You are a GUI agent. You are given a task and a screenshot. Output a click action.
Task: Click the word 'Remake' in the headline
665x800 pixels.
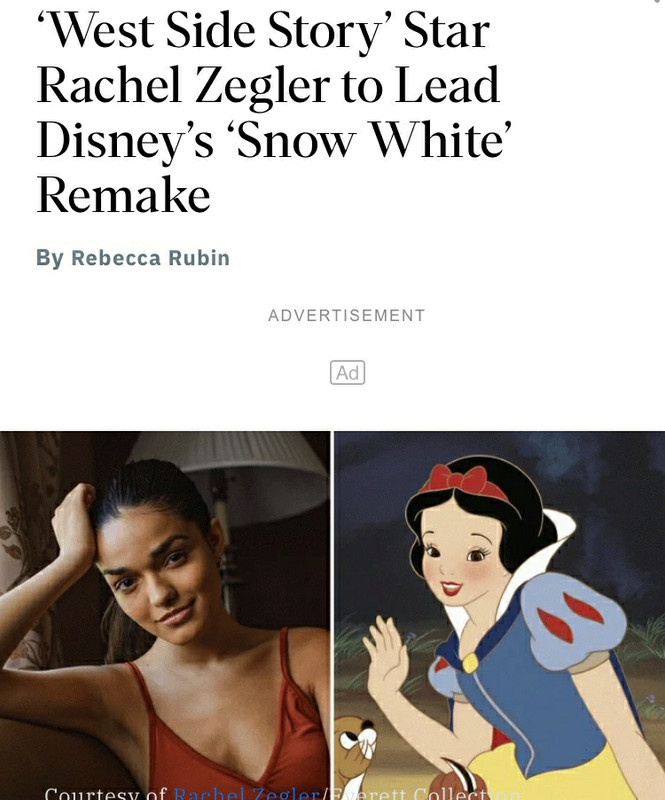tap(124, 195)
